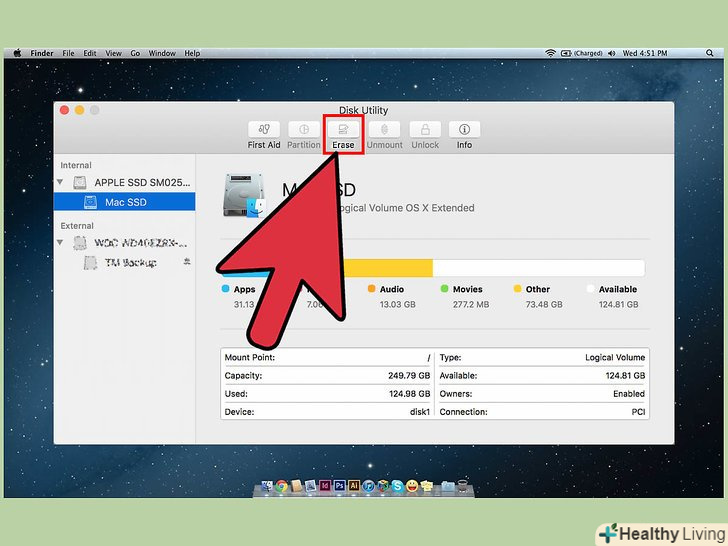Click the volume speaker menu bar icon
This screenshot has width=728, height=546.
click(x=611, y=53)
